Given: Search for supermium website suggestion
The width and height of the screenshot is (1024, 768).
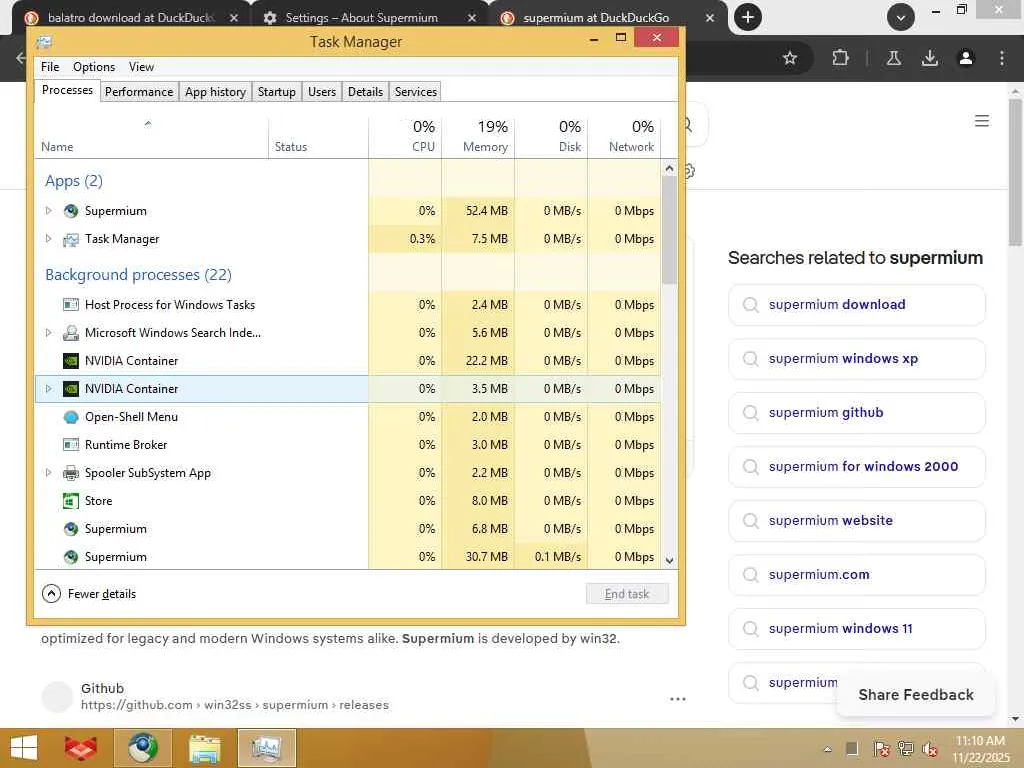Looking at the screenshot, I should click(856, 520).
